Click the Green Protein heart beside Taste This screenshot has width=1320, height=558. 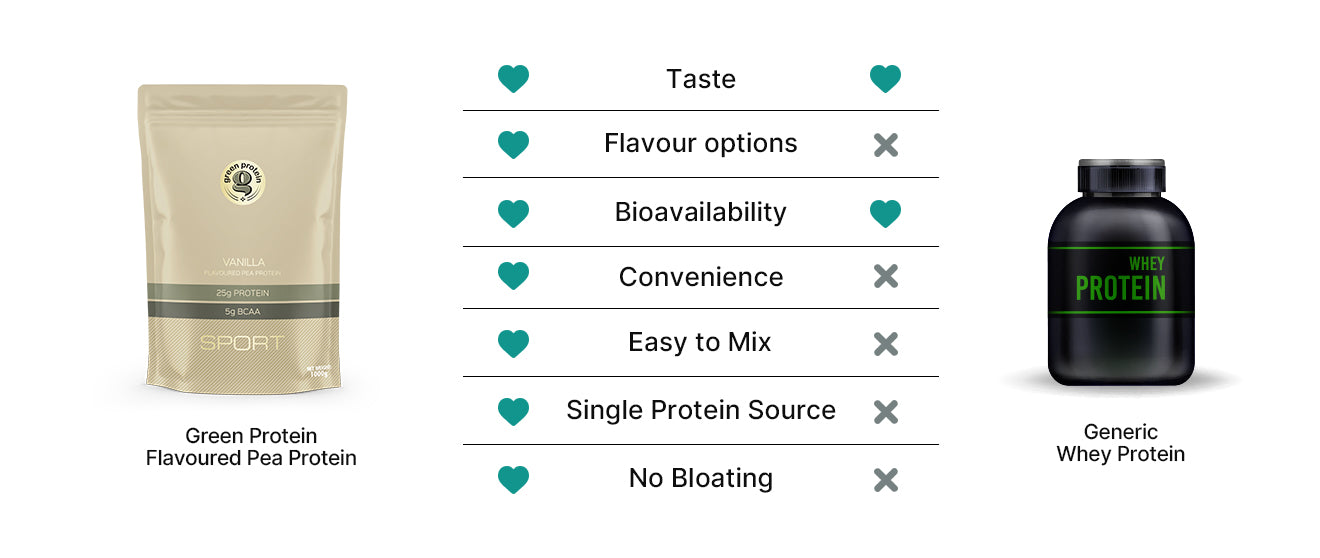tap(513, 79)
